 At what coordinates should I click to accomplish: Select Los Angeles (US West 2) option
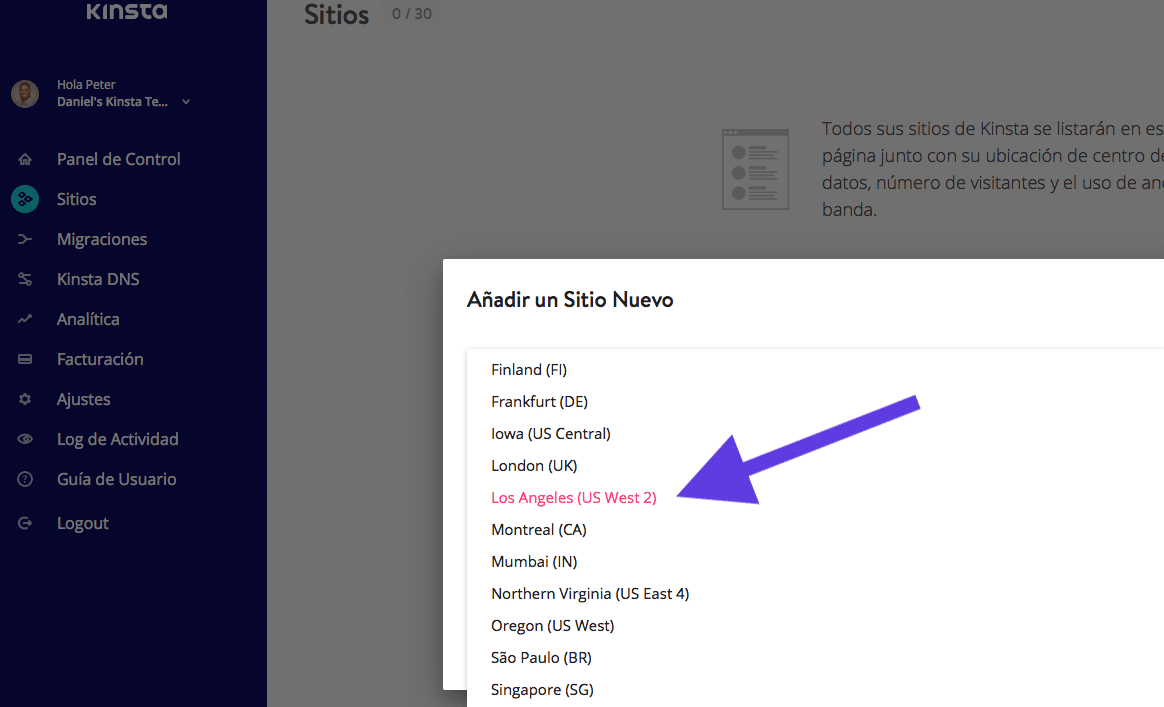click(x=574, y=498)
